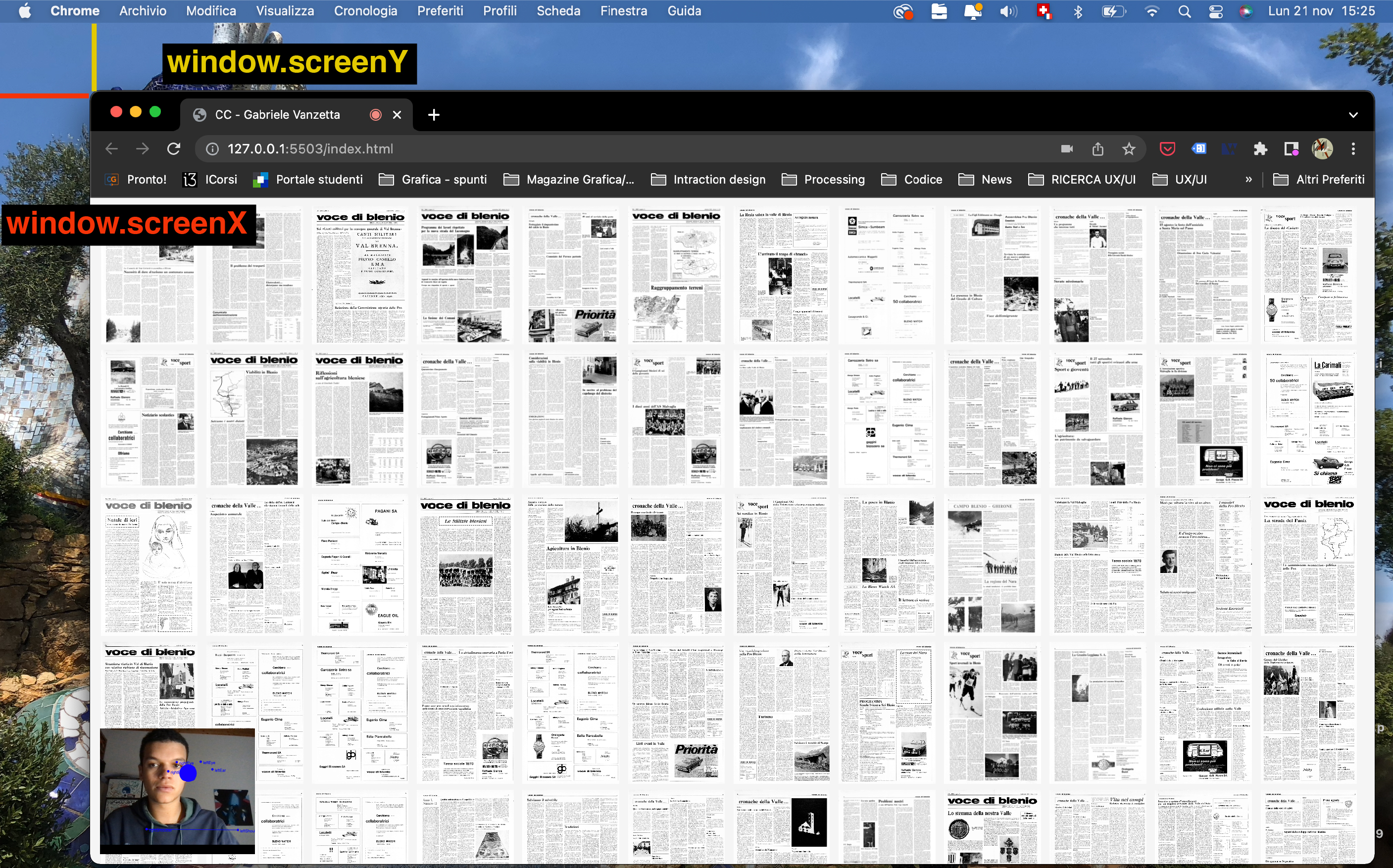Close the CC - Gabriele Vanzetta tab

click(397, 115)
